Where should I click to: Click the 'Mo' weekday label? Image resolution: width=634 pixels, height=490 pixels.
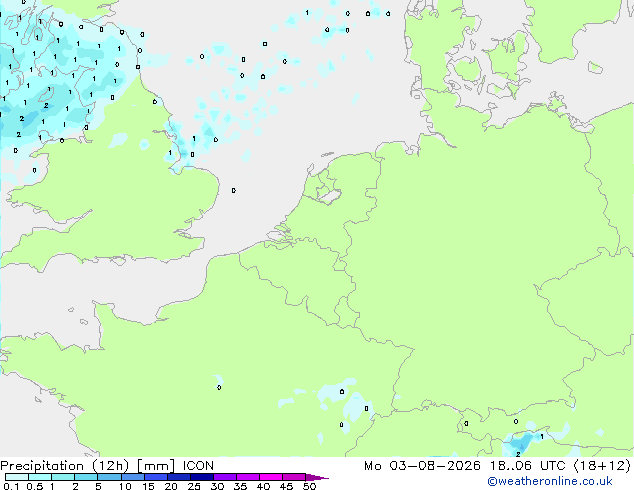[x=372, y=466]
